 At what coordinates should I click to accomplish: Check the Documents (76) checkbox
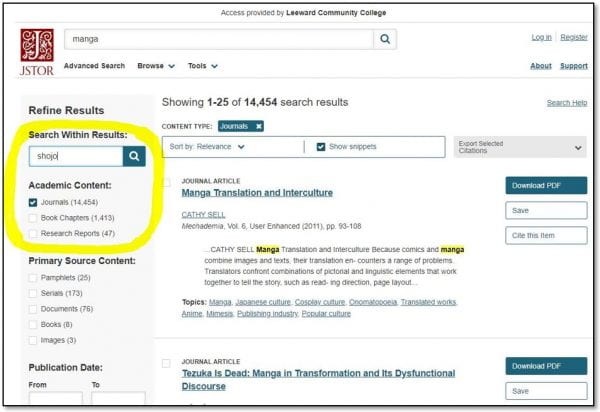click(33, 309)
